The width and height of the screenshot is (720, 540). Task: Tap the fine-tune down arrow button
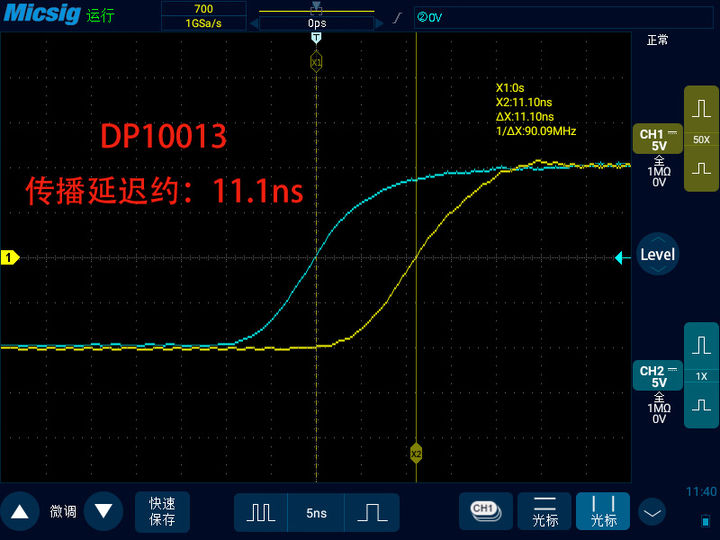[x=103, y=512]
